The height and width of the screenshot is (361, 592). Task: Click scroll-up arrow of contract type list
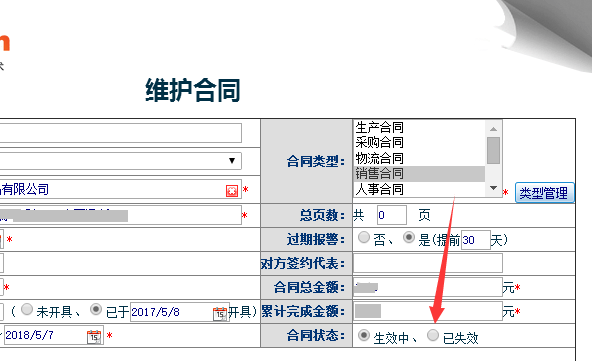(x=493, y=129)
